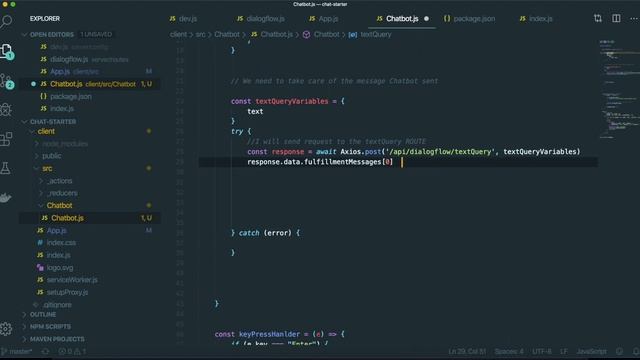The height and width of the screenshot is (360, 640).
Task: Click the Open Changes icon in editor toolbar
Action: (598, 19)
